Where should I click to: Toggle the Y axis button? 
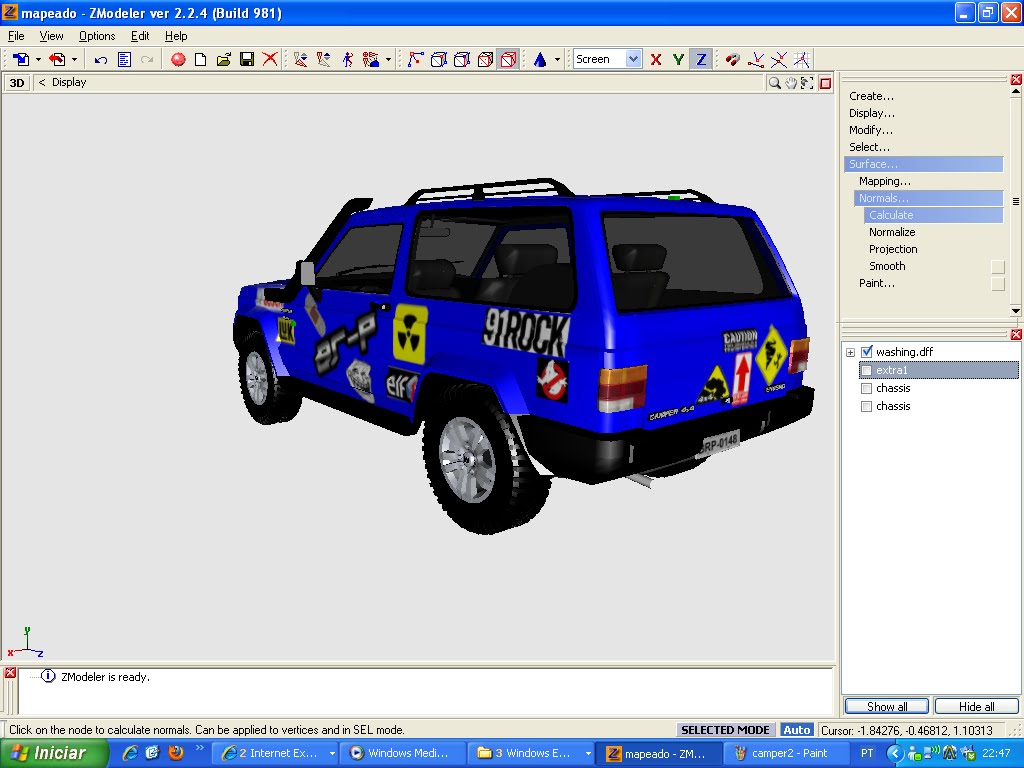(679, 59)
